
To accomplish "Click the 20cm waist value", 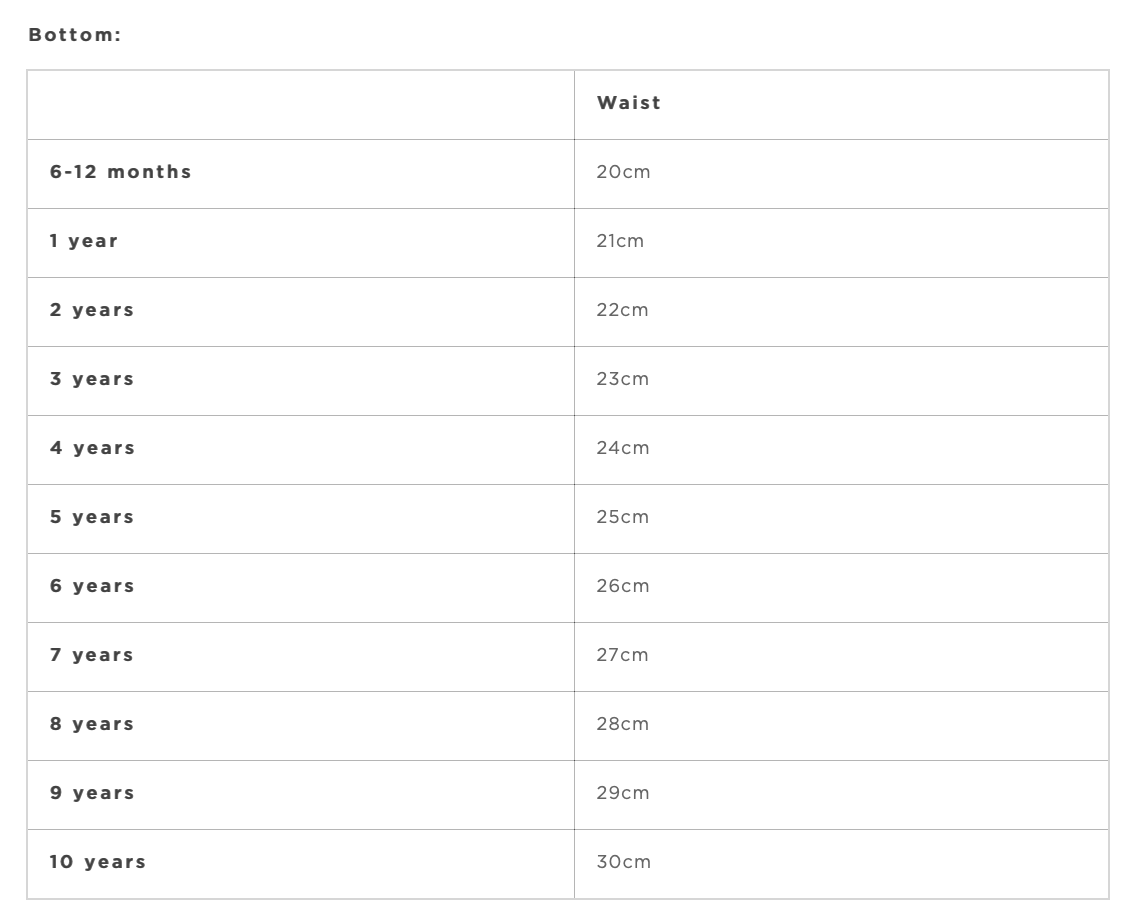I will coord(623,172).
